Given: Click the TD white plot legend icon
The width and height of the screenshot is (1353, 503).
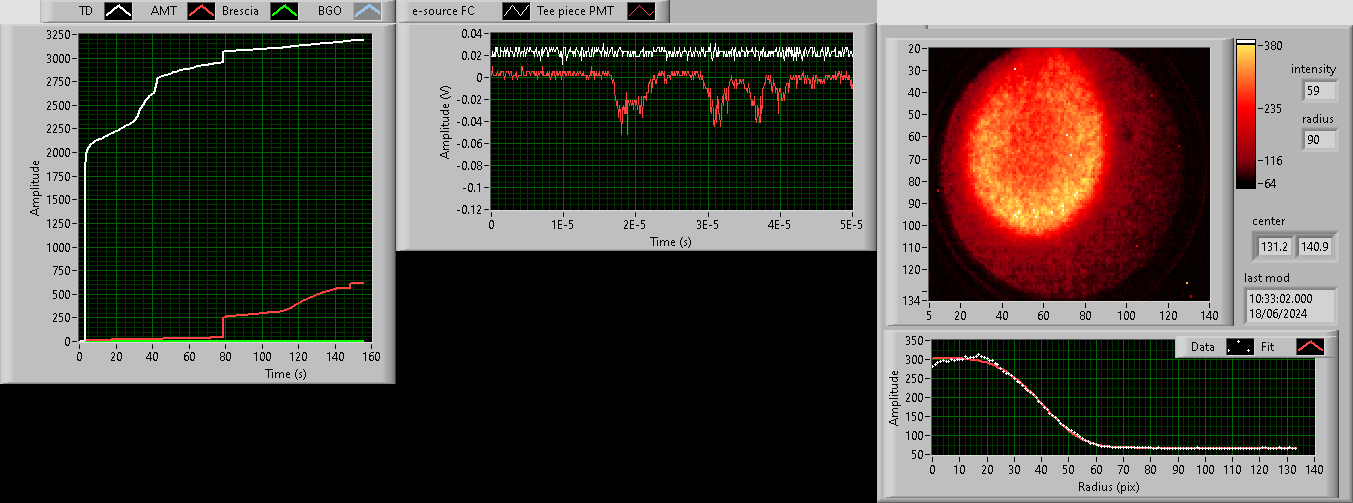Looking at the screenshot, I should tap(120, 12).
